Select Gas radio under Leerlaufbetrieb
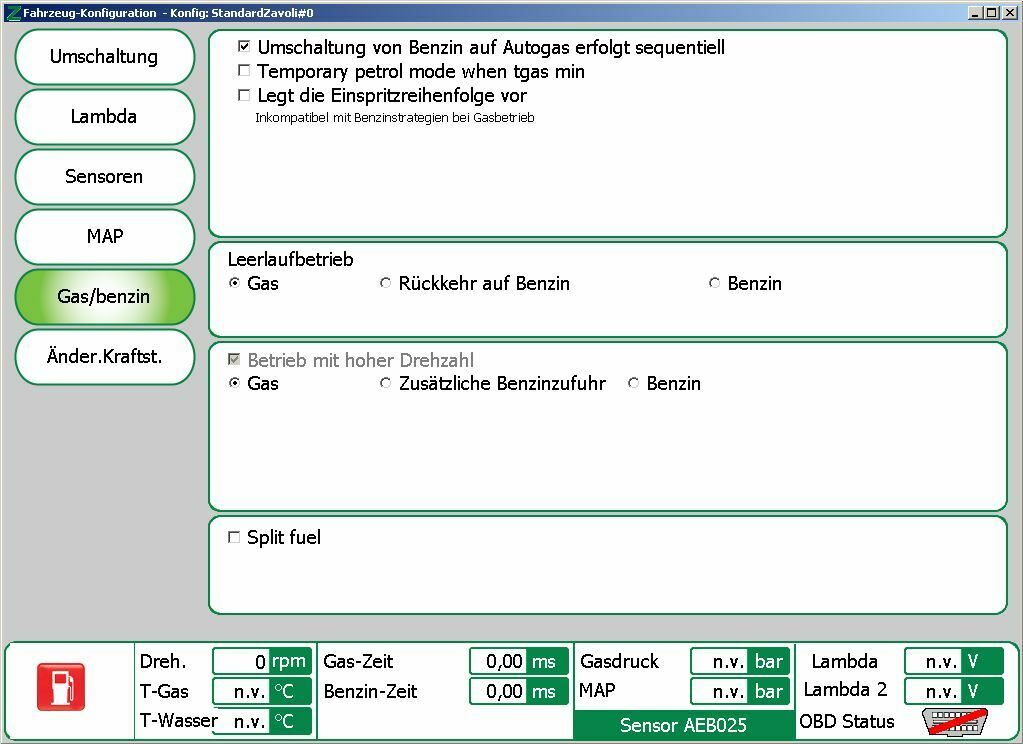 234,284
